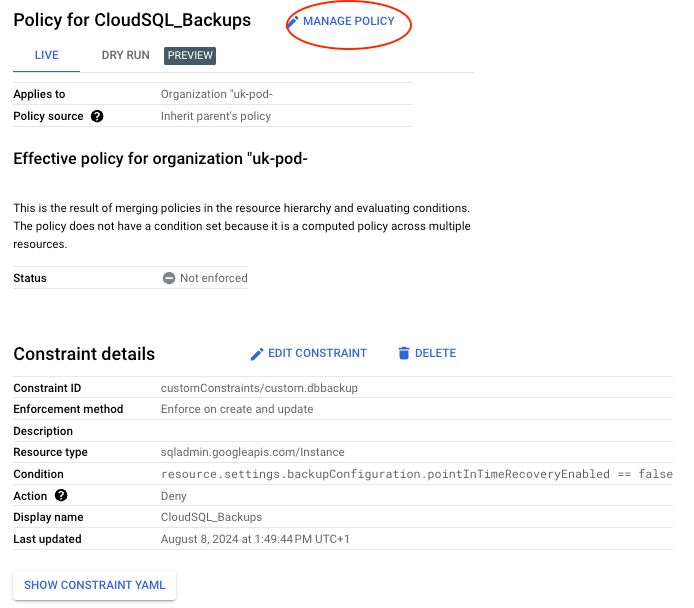This screenshot has width=694, height=608.
Task: Switch to the LIVE tab
Action: [46, 55]
